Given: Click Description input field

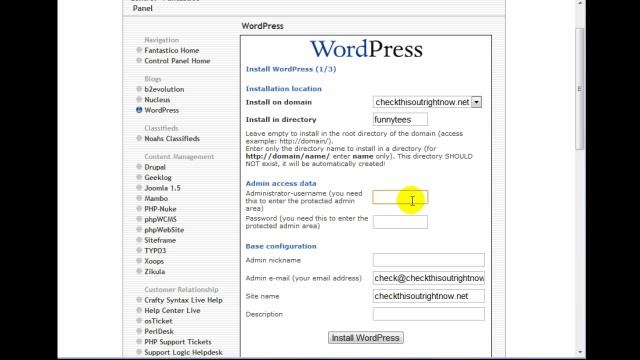Looking at the screenshot, I should tap(429, 314).
